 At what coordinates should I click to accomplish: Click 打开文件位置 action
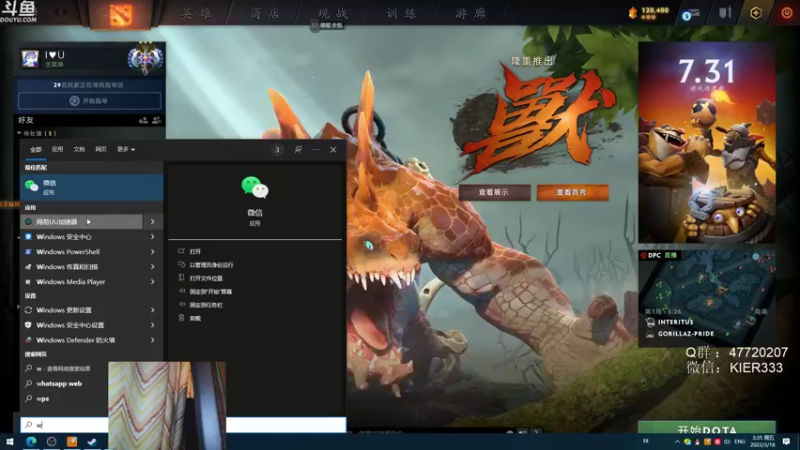206,278
